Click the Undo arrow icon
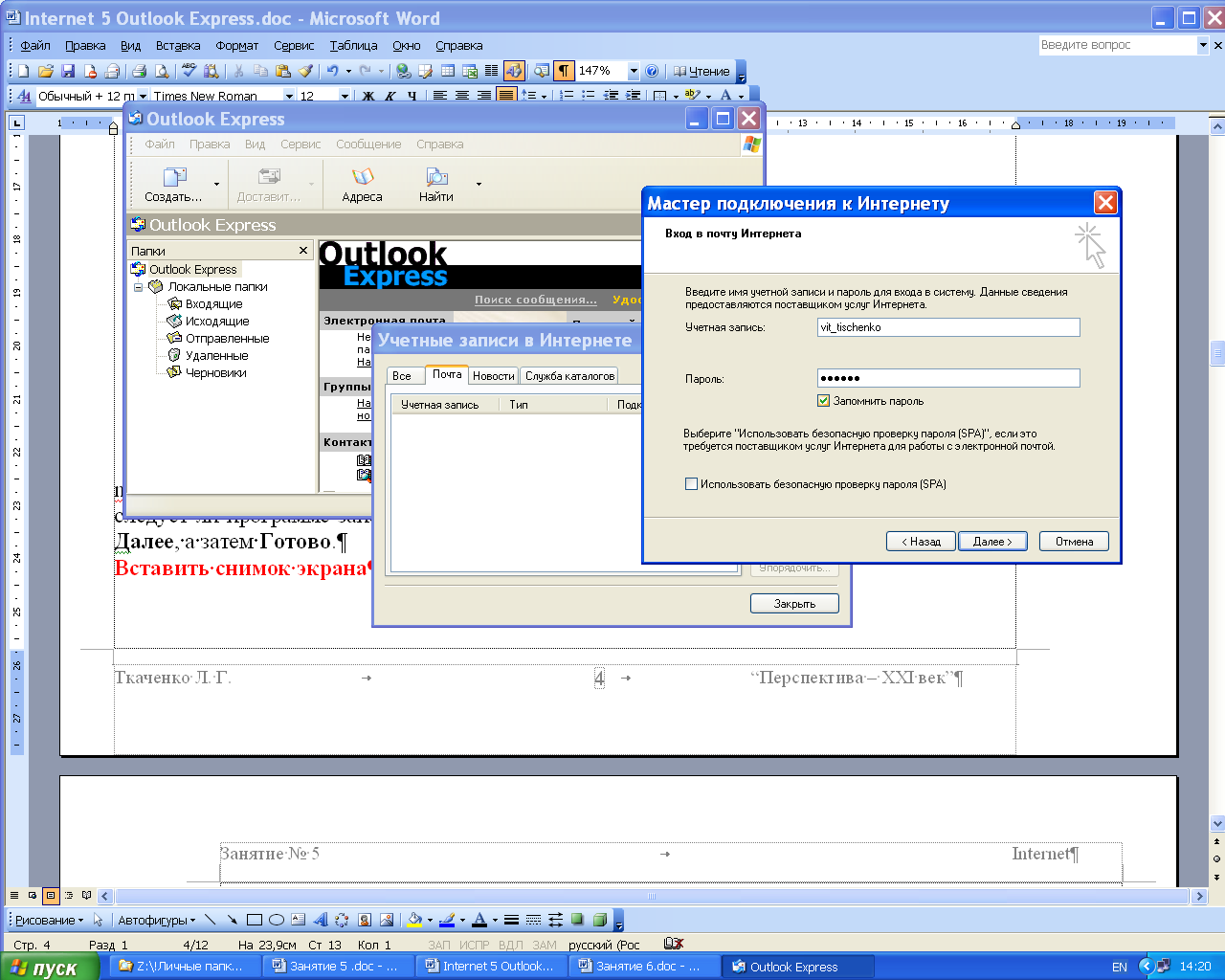 tap(332, 71)
